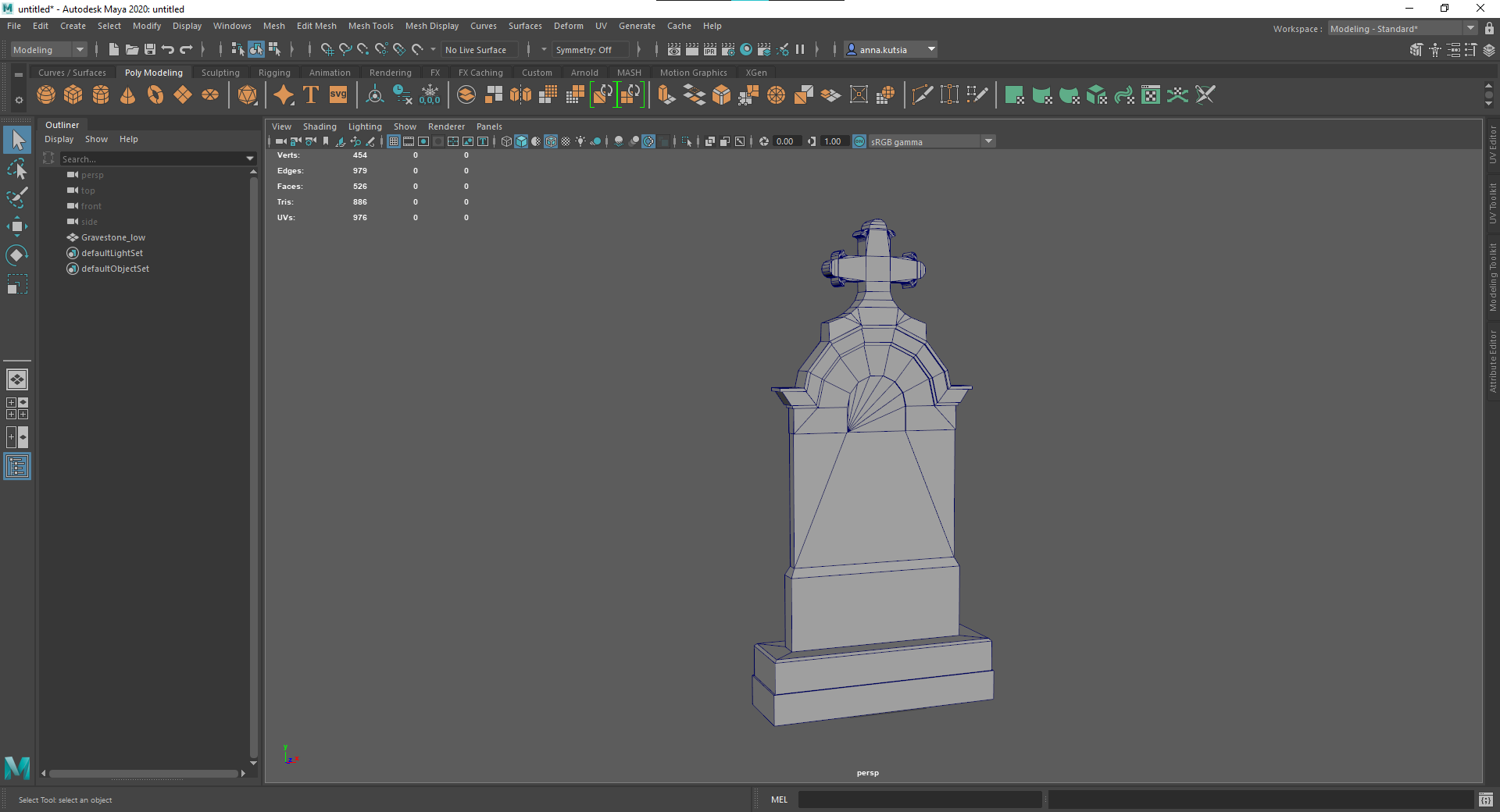The height and width of the screenshot is (812, 1500).
Task: Toggle sRGB view transform ON button
Action: click(x=859, y=141)
